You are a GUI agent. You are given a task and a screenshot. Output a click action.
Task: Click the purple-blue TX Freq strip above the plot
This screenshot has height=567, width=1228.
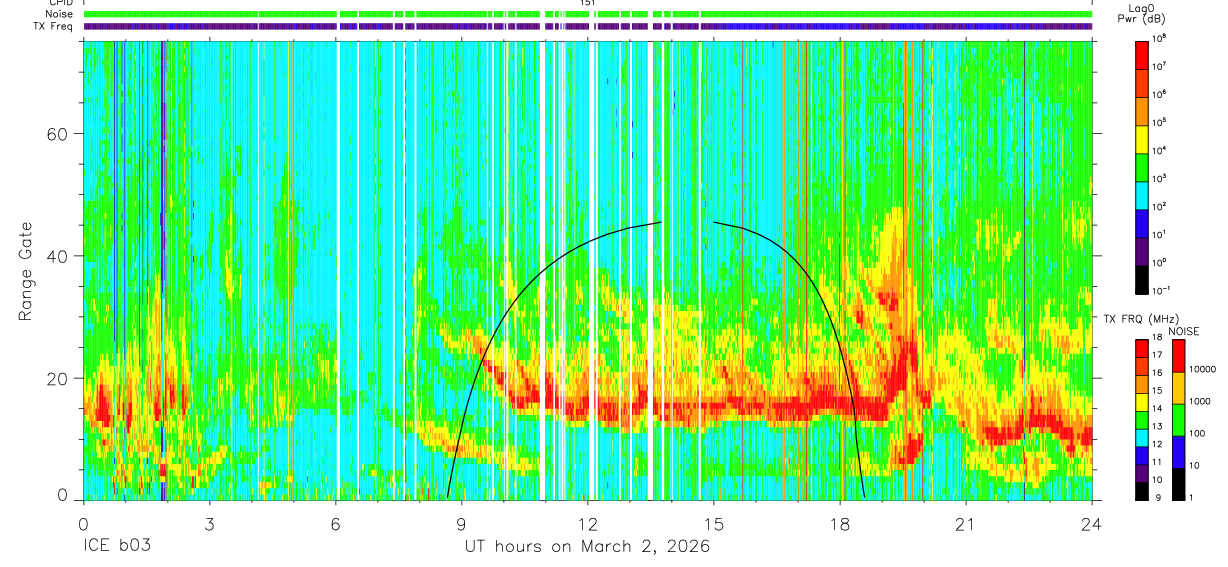587,26
